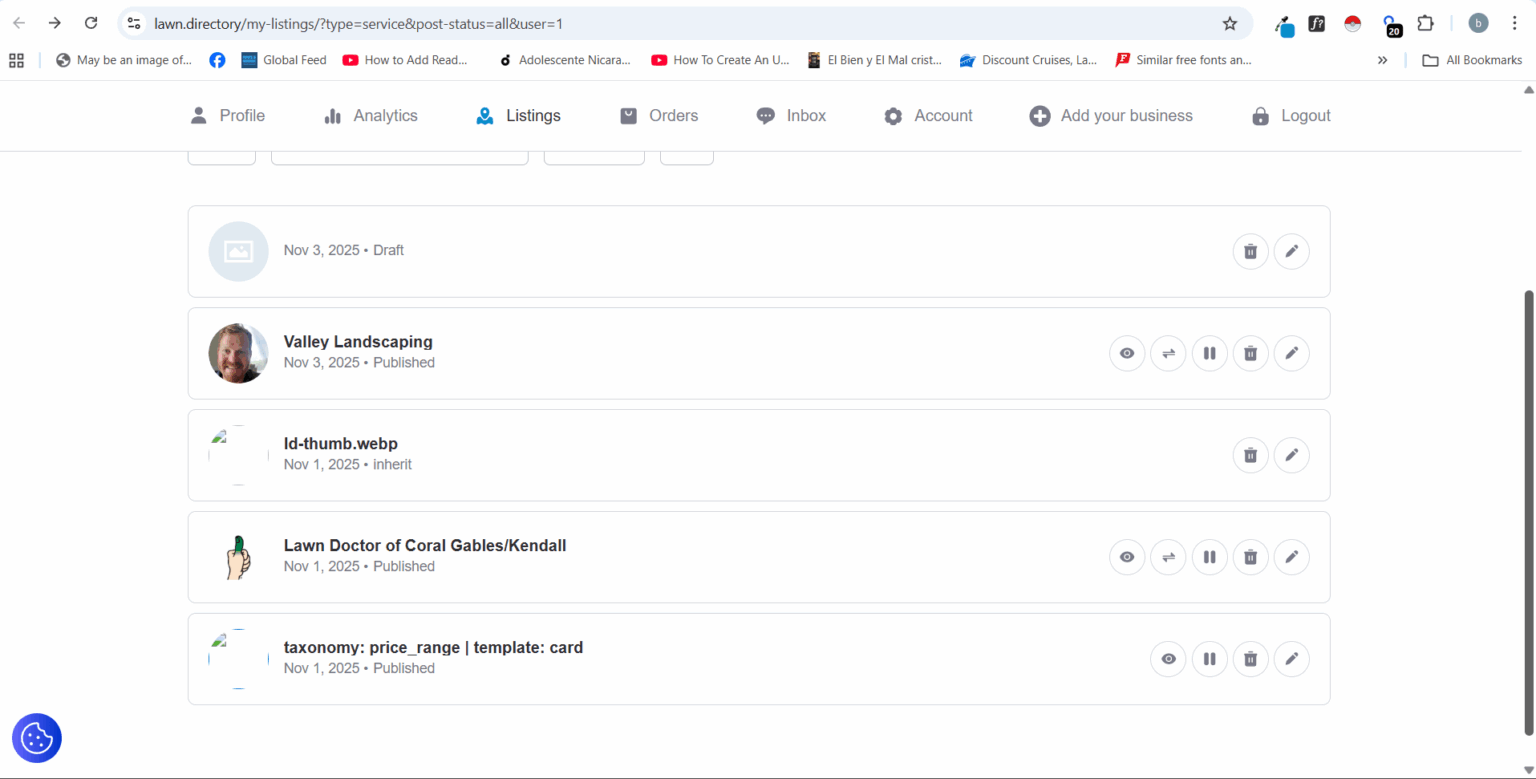The image size is (1536, 779).
Task: Trash the taxonomy price_range listing
Action: click(x=1250, y=659)
